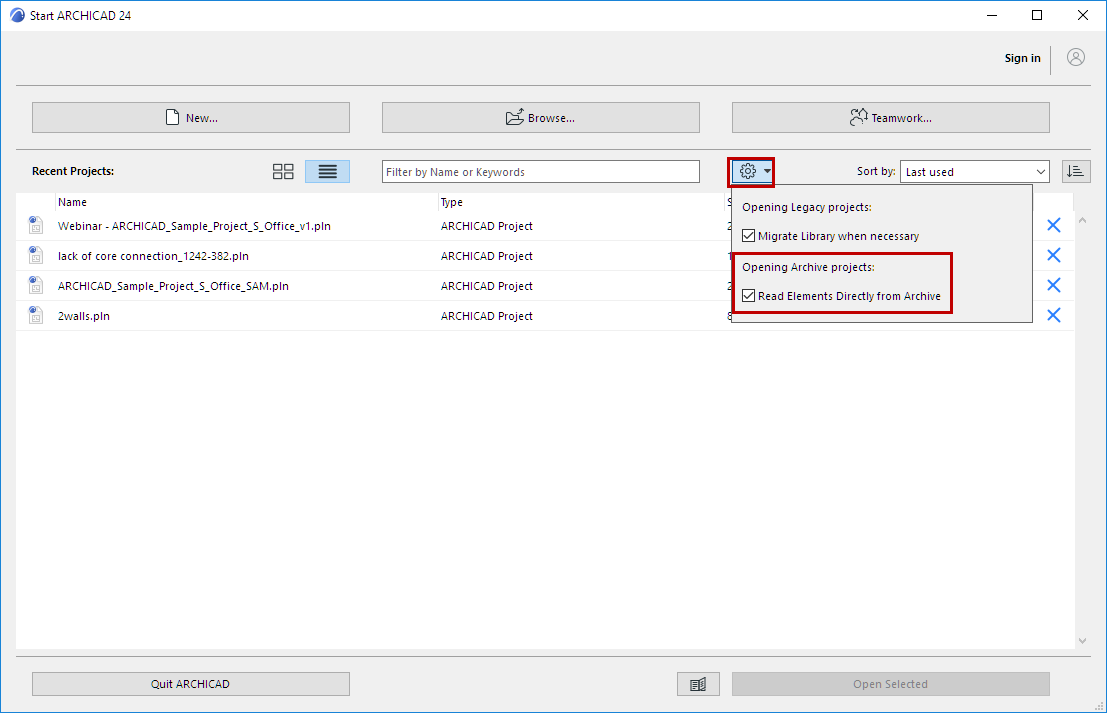Select Webinar - ARCHICAD_Sample_Project_S_Office_v1.pln
Image resolution: width=1107 pixels, height=713 pixels.
194,226
